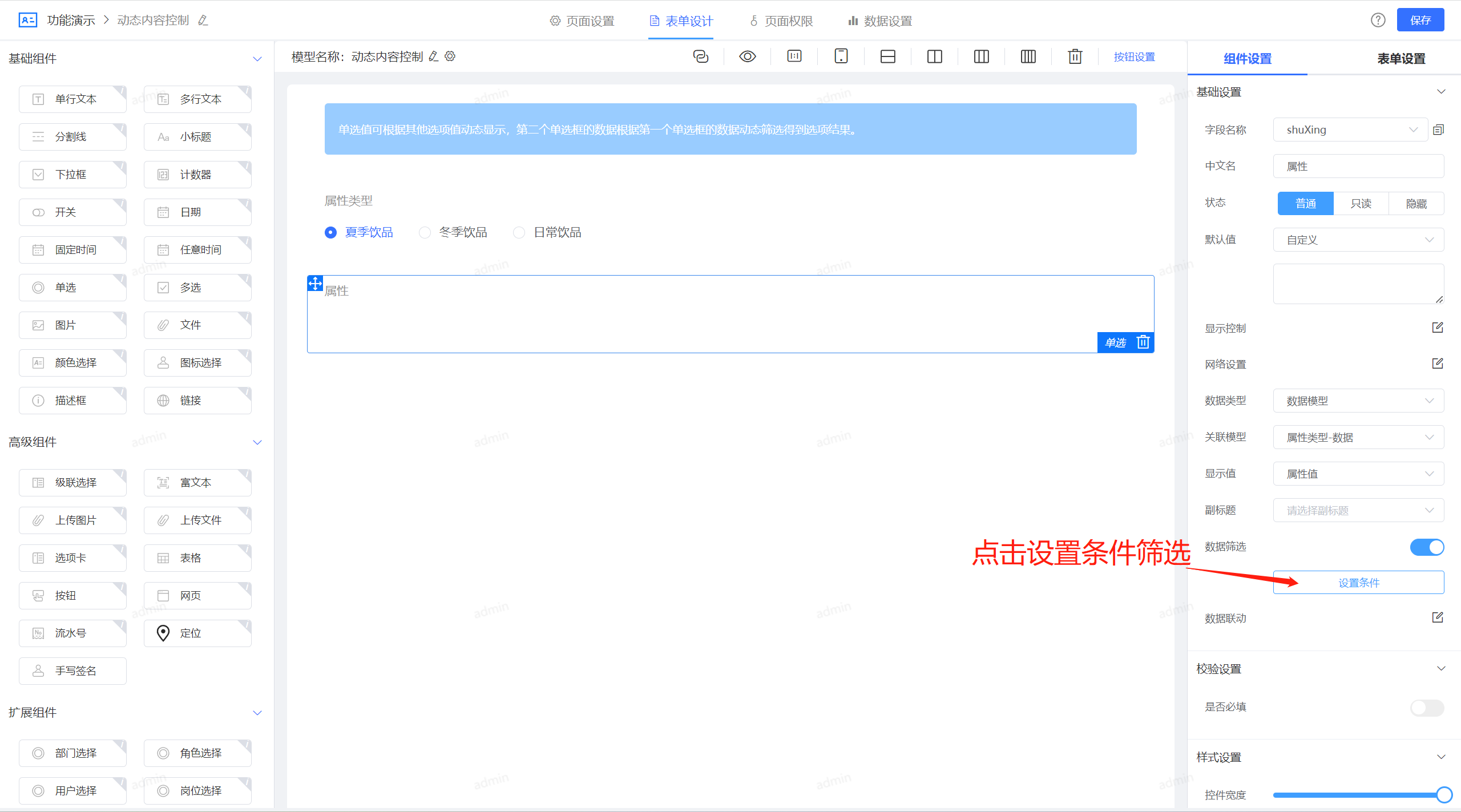Enable the 是否必填 switch
This screenshot has width=1461, height=812.
point(1427,708)
